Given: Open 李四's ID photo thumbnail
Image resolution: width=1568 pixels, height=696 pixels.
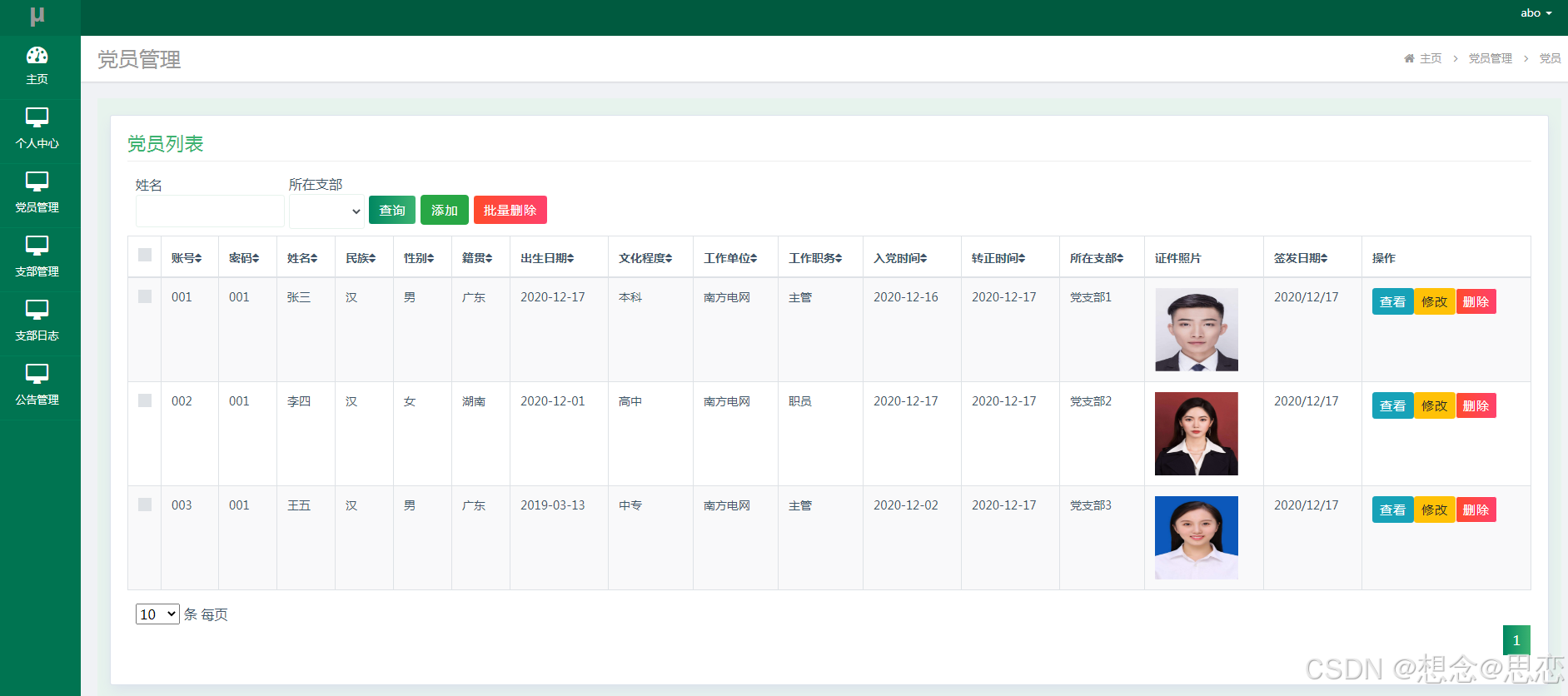Looking at the screenshot, I should (1197, 434).
